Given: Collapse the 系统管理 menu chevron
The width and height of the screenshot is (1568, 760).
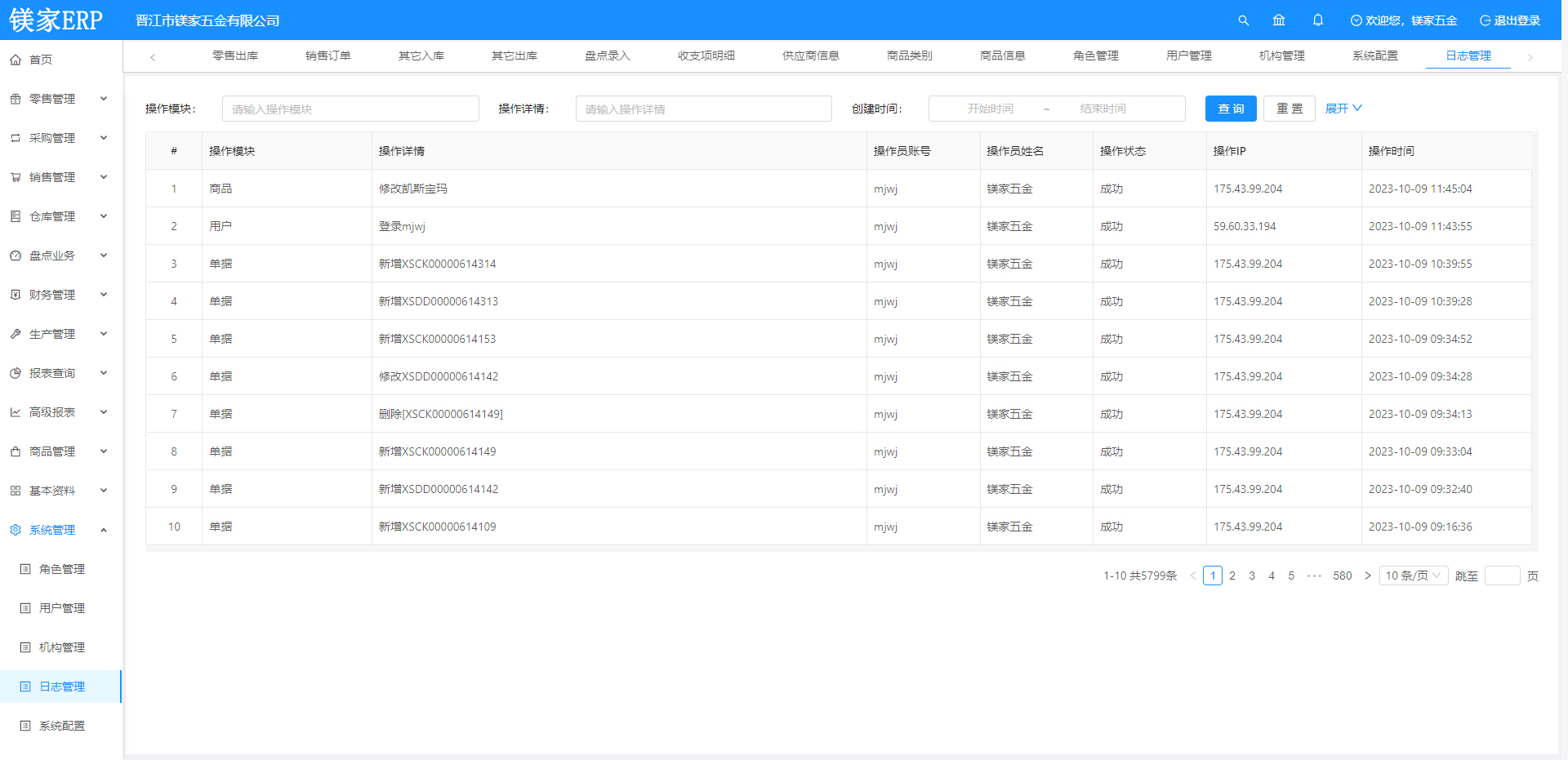Looking at the screenshot, I should coord(104,530).
